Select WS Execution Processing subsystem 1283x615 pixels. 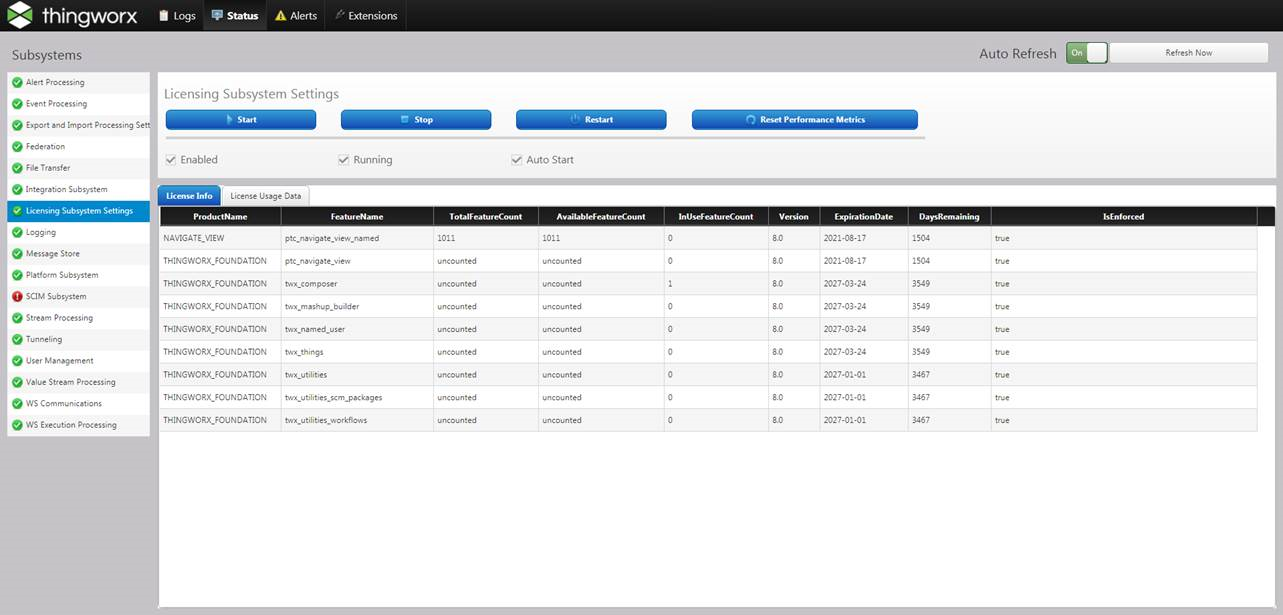click(x=78, y=425)
